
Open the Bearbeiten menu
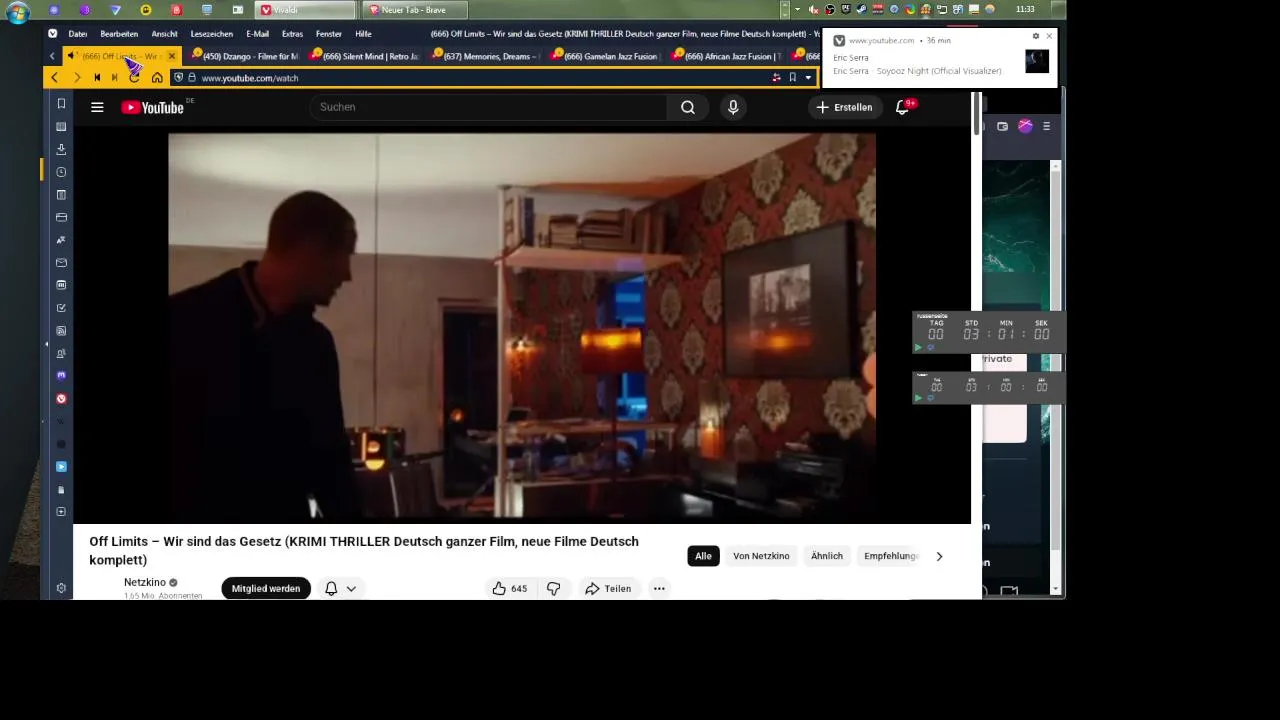[x=119, y=34]
